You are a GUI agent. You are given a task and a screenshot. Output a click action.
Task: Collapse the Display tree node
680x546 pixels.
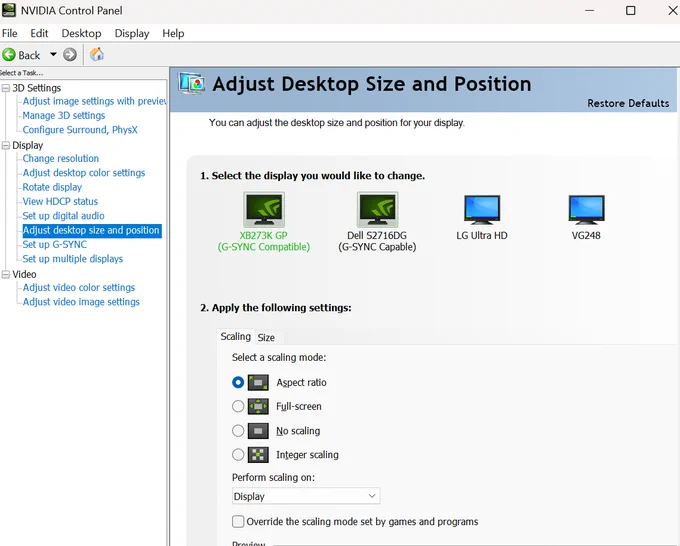click(6, 145)
